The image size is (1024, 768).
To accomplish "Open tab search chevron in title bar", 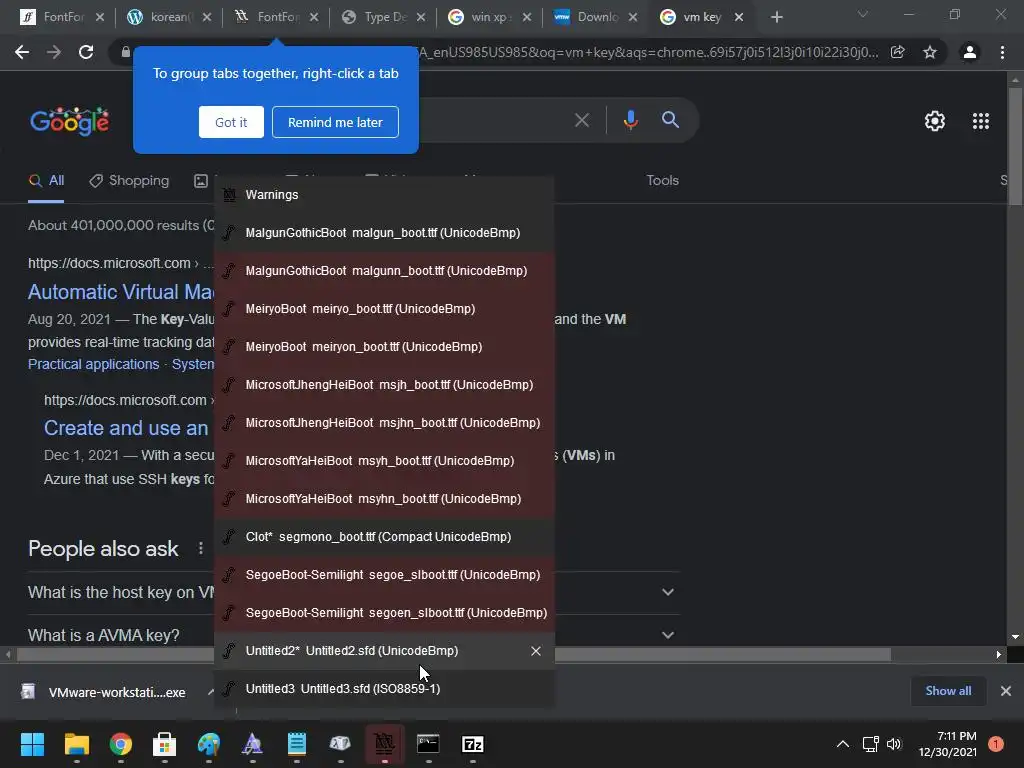I will 863,14.
